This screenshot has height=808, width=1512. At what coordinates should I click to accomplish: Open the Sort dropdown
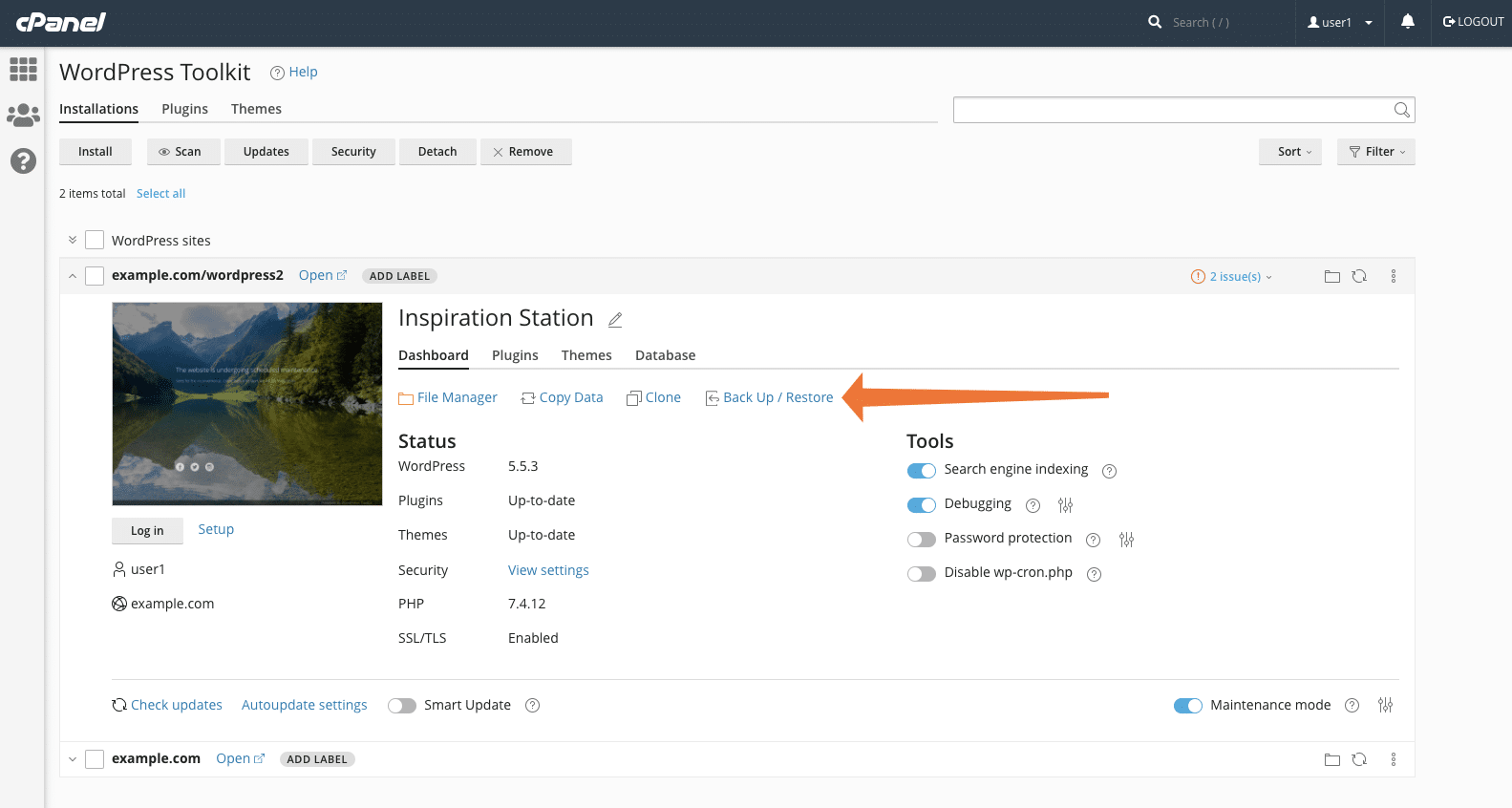[x=1289, y=152]
